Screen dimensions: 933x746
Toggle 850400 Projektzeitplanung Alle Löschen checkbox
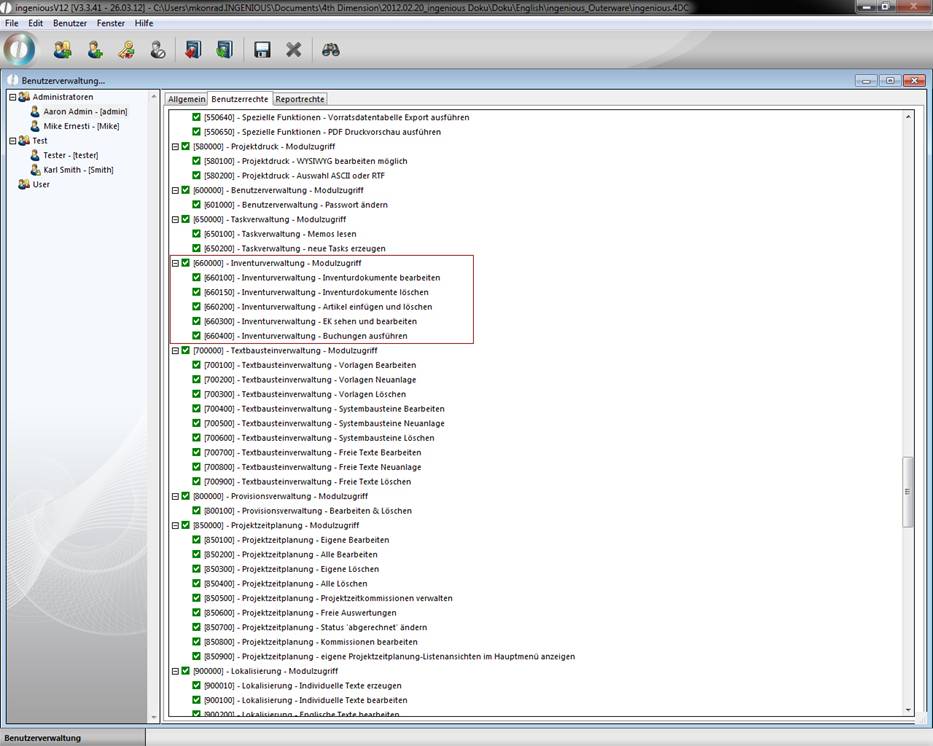click(197, 583)
